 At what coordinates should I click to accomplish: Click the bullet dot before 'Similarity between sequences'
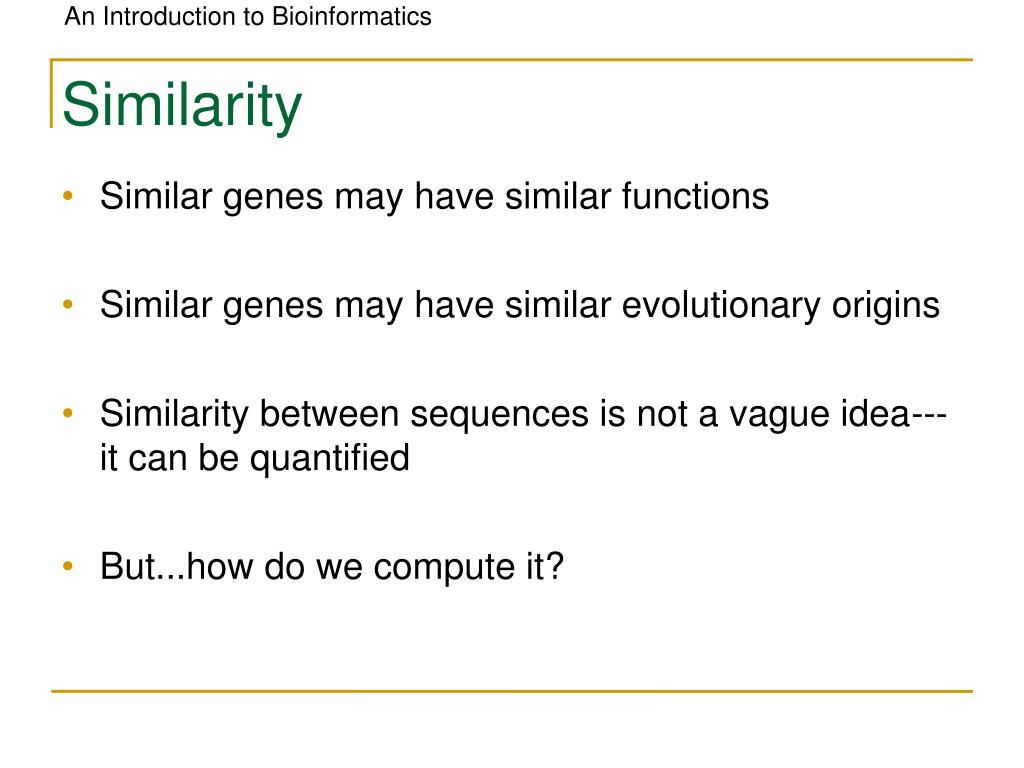(68, 413)
